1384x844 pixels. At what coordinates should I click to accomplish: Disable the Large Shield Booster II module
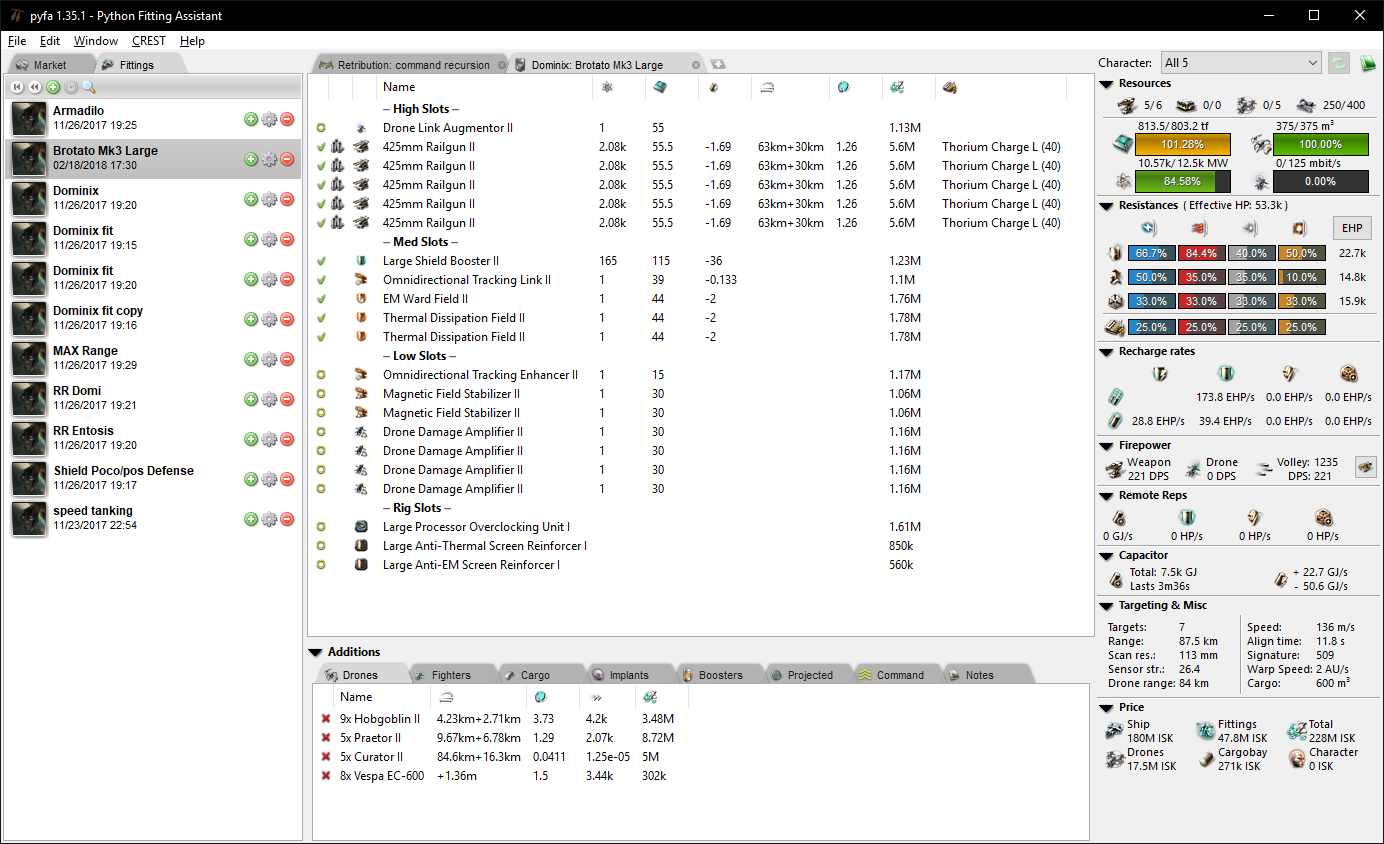[x=321, y=260]
